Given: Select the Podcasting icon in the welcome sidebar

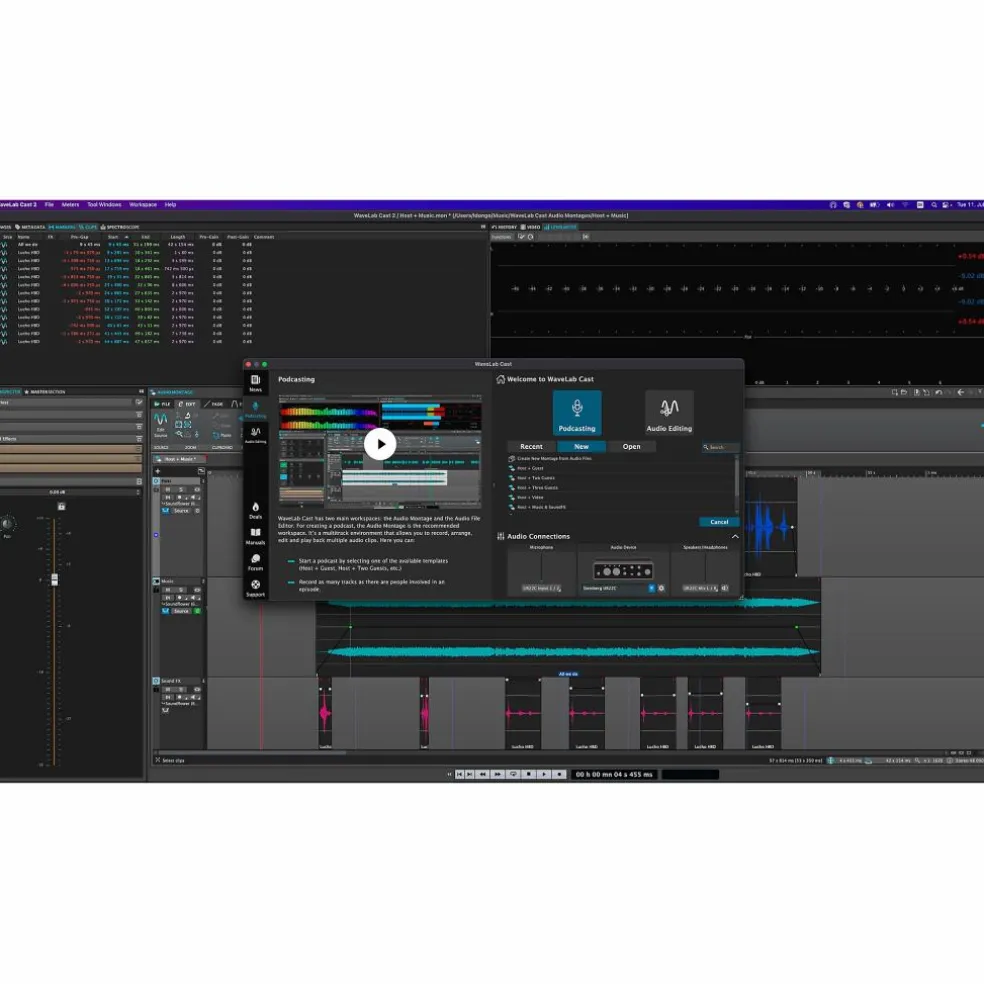Looking at the screenshot, I should click(255, 409).
